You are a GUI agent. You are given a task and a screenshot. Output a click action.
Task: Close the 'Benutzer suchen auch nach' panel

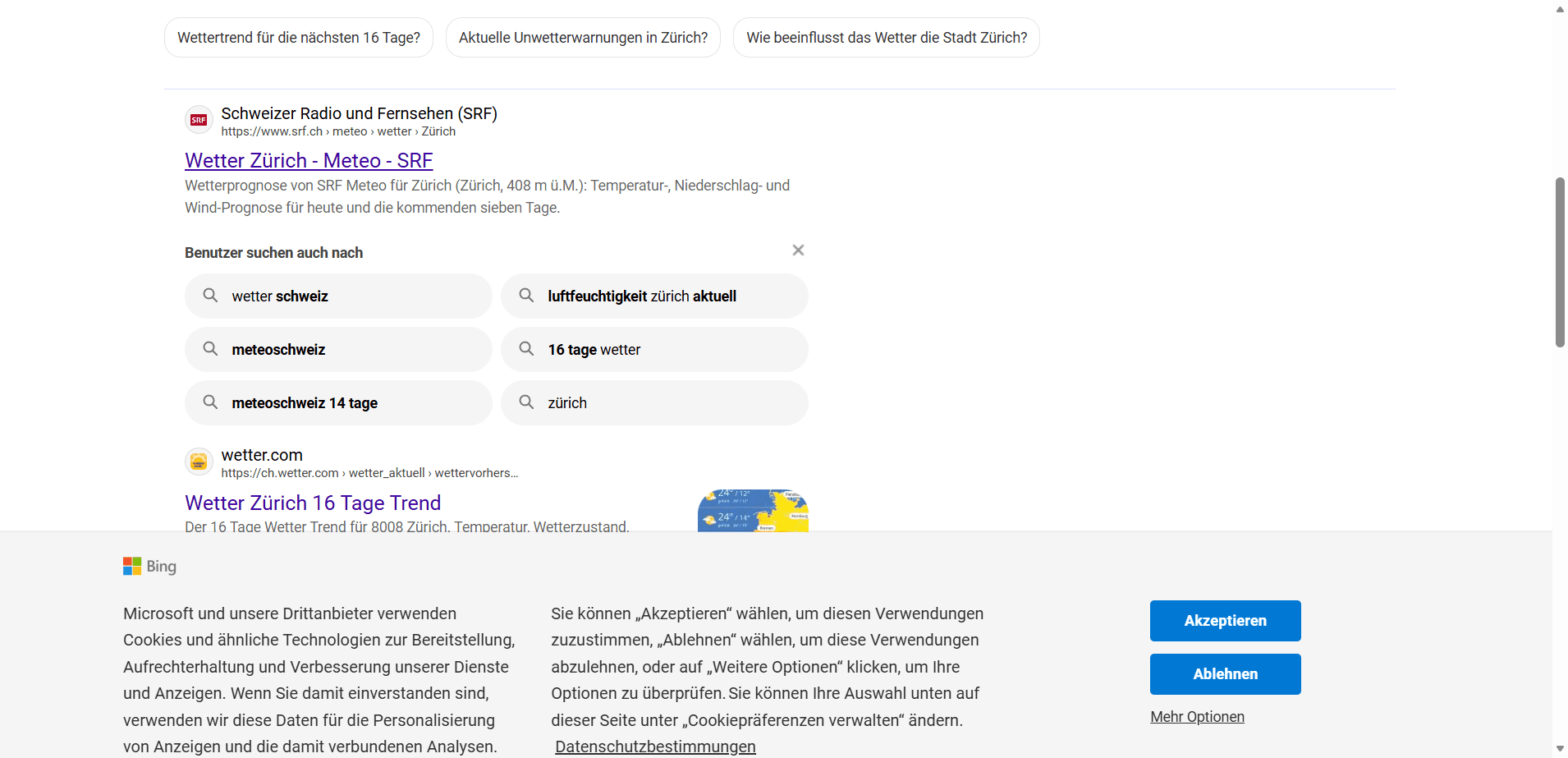[x=798, y=250]
